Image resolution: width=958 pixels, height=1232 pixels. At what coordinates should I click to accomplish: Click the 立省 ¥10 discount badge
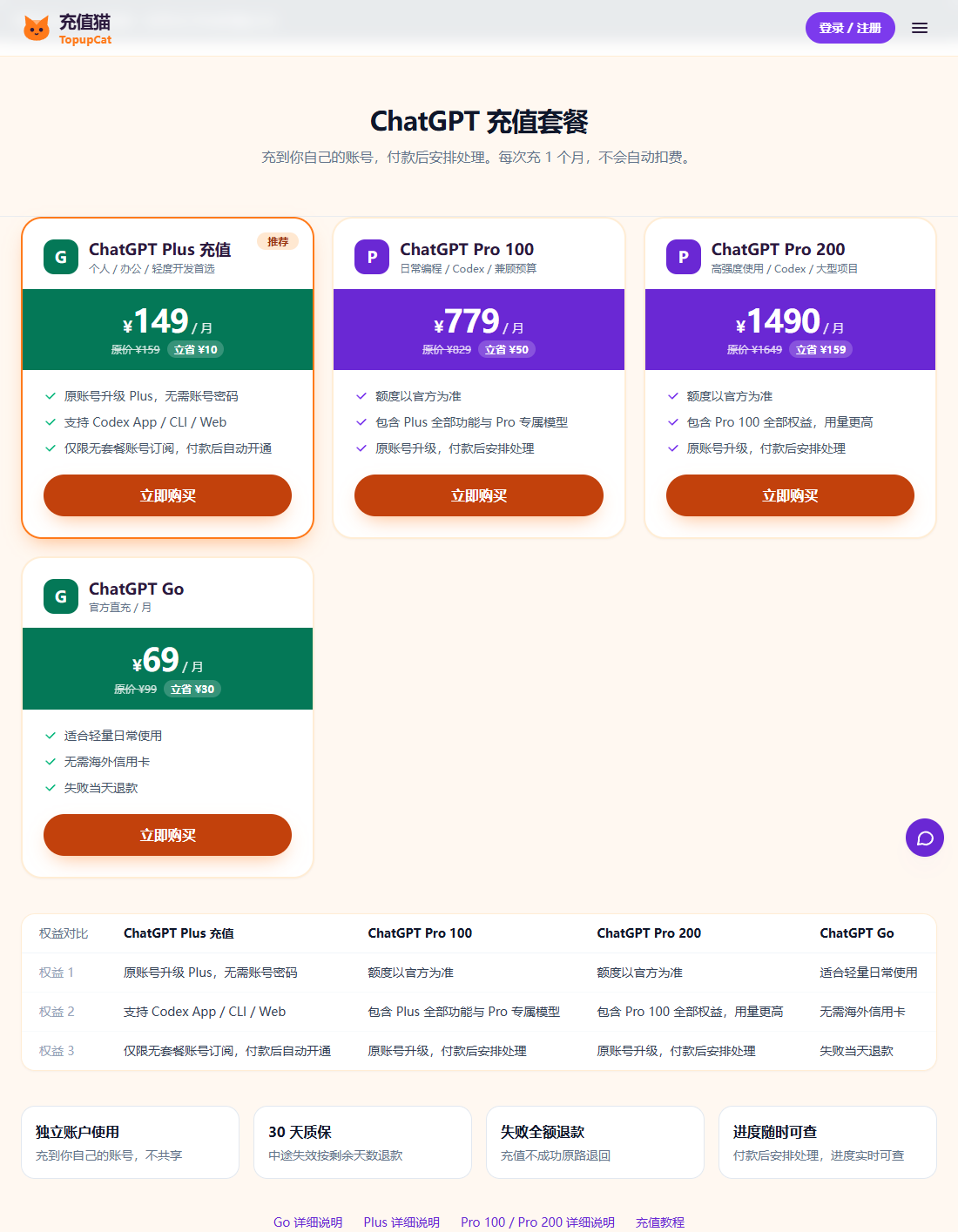[x=195, y=349]
